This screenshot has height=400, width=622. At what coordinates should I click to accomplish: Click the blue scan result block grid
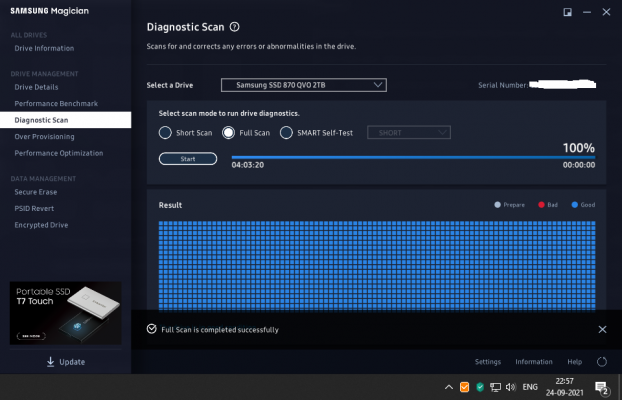pos(377,265)
